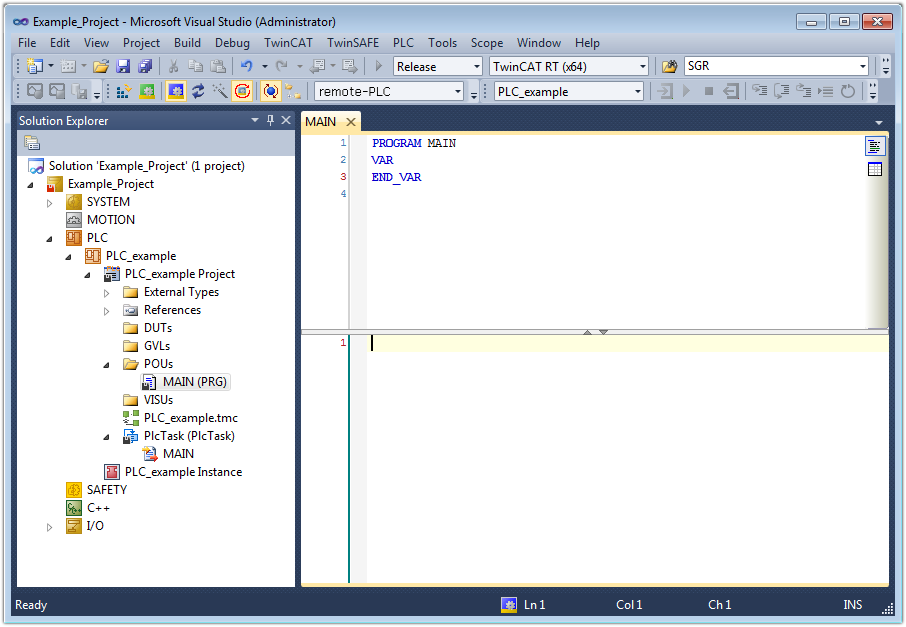Toggle Solution Explorer pin auto-hide
This screenshot has height=627, width=906.
pos(270,120)
